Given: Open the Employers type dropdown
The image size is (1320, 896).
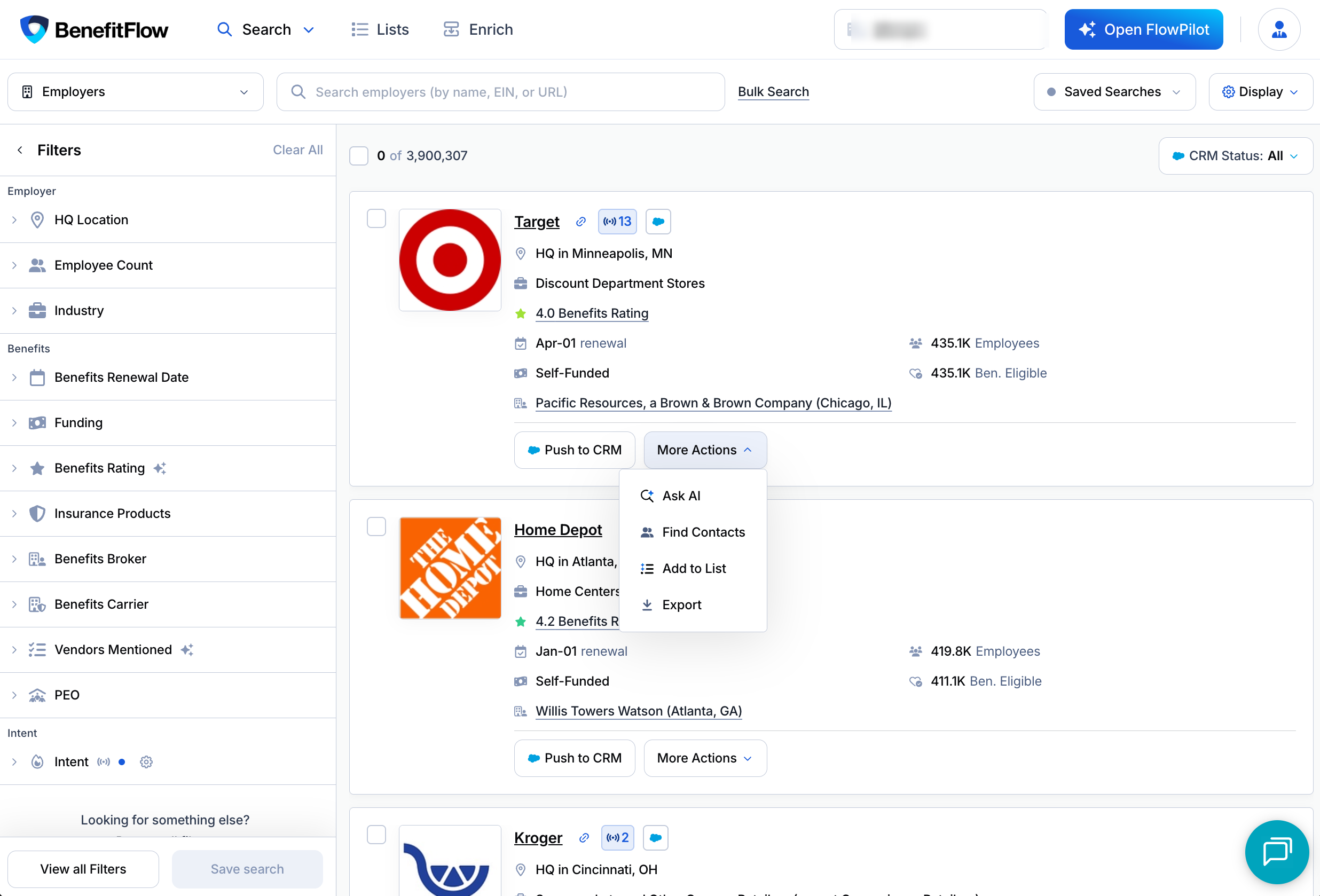Looking at the screenshot, I should coord(135,92).
